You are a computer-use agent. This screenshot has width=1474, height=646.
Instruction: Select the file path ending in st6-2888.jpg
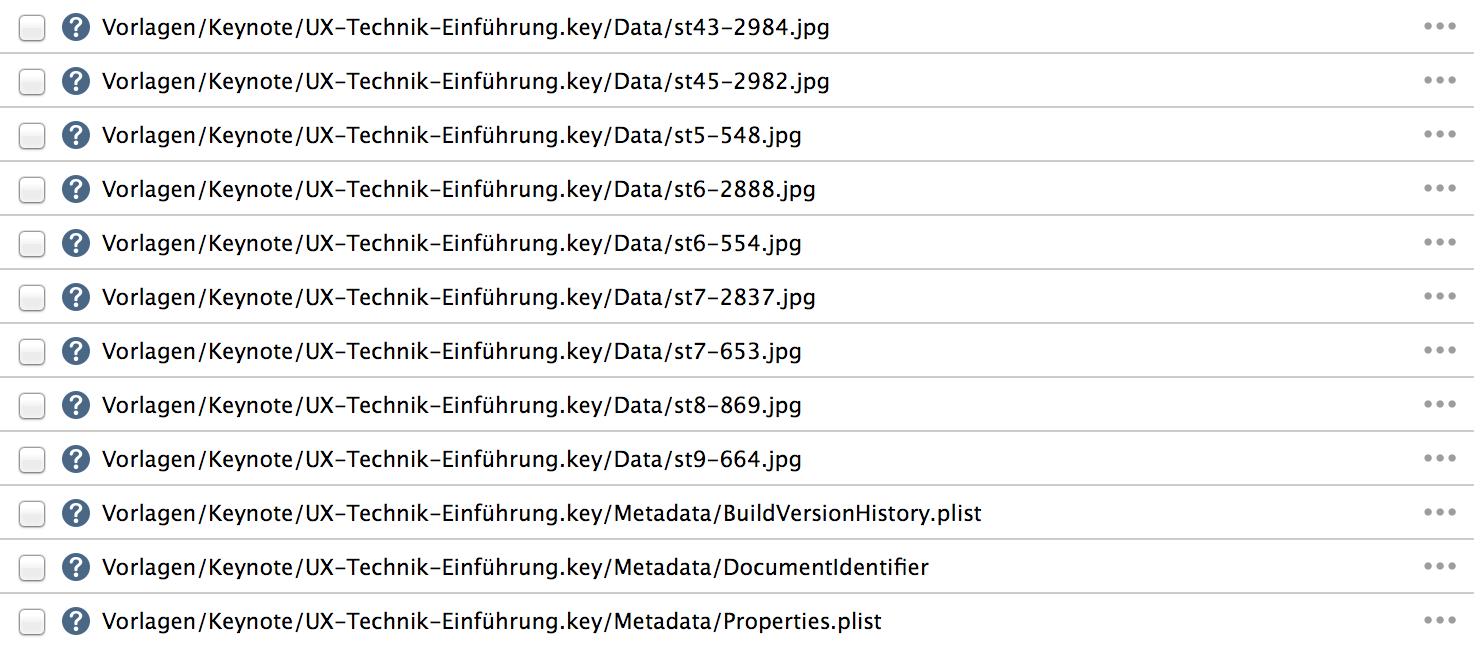459,189
